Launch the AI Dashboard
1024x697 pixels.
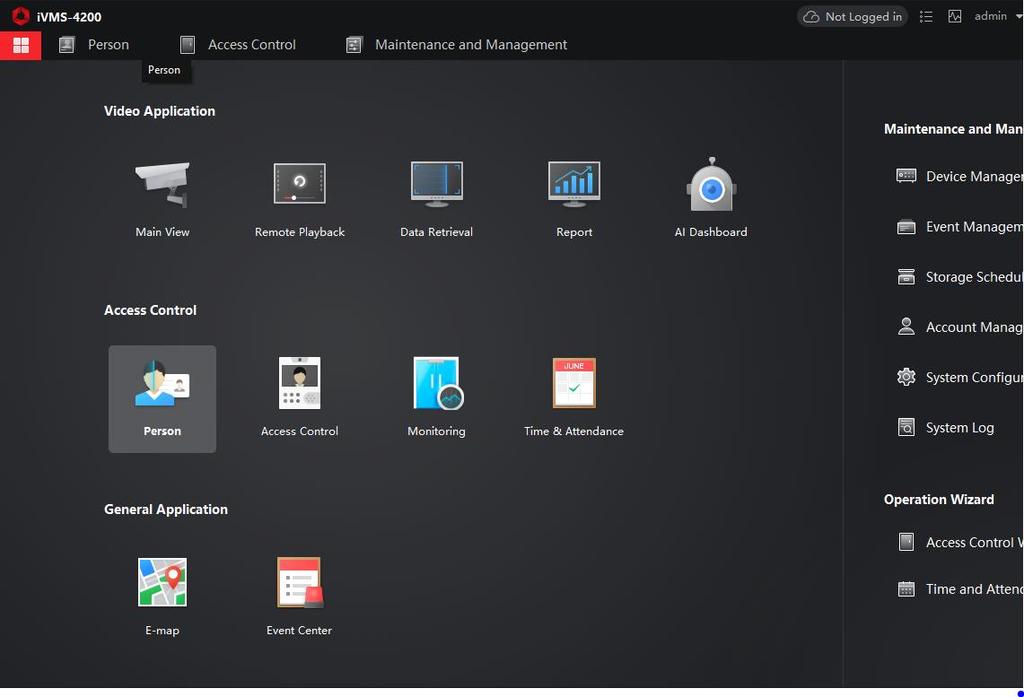pos(711,185)
